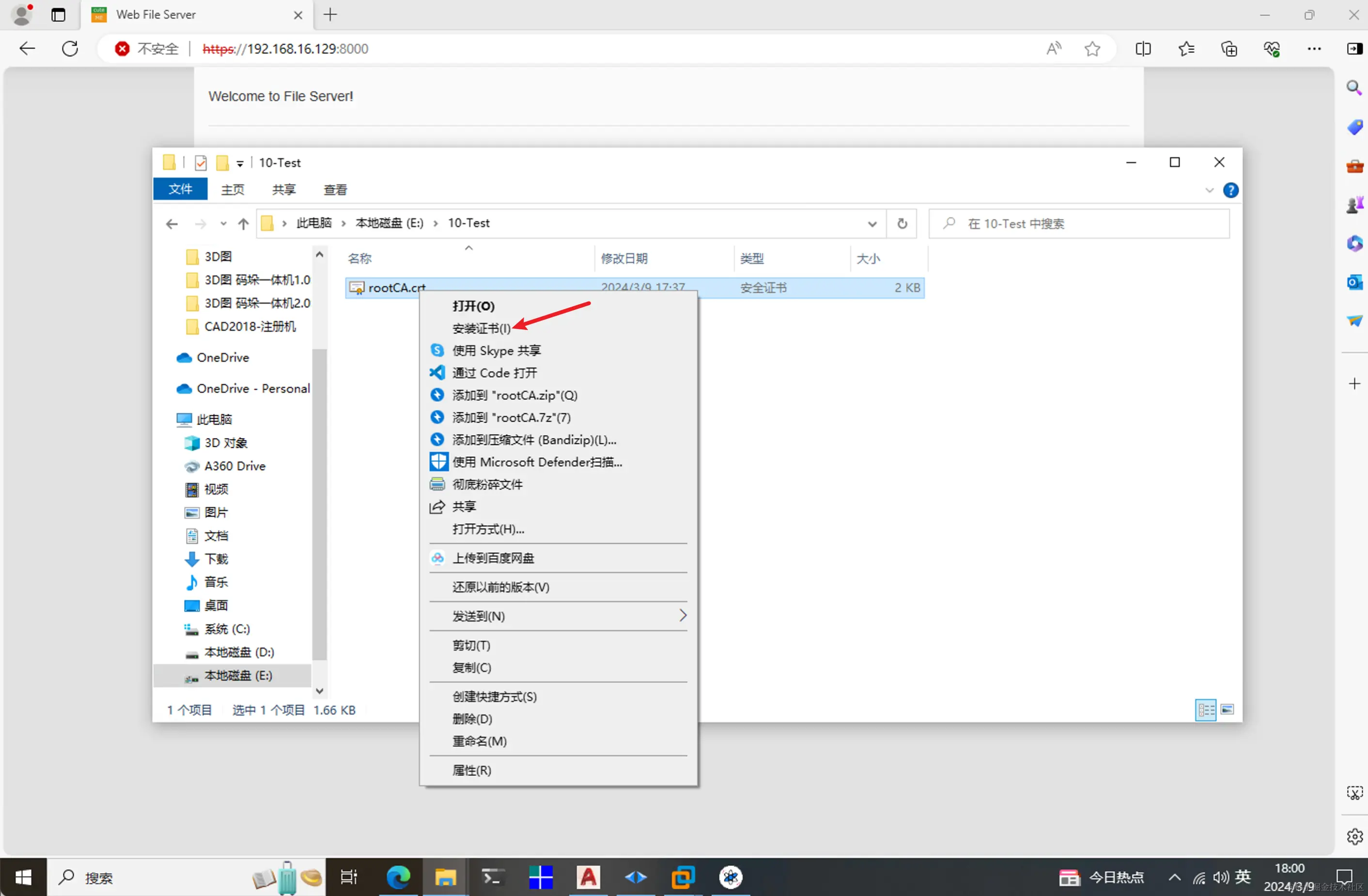Screen dimensions: 1368x896
Task: Click 此电脑 in the address breadcrumb
Action: click(314, 223)
